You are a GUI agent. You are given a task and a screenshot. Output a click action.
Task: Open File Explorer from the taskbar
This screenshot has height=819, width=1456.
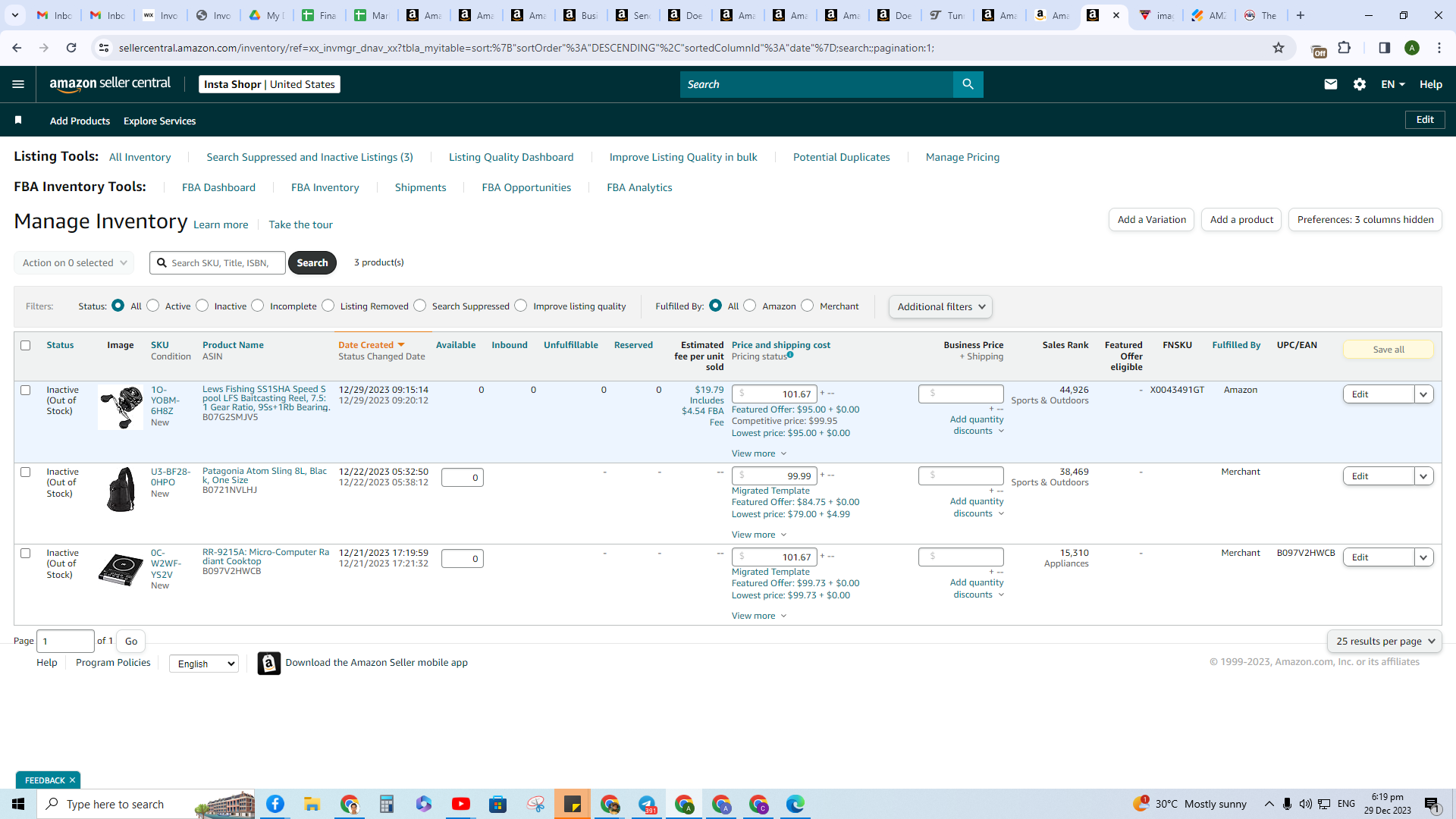(x=312, y=804)
